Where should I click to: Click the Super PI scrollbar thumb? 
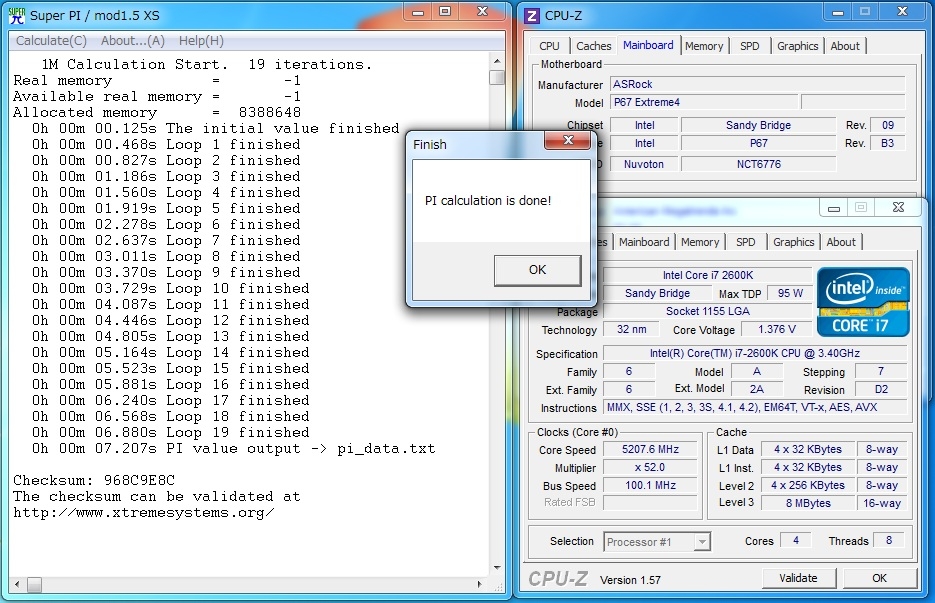497,77
